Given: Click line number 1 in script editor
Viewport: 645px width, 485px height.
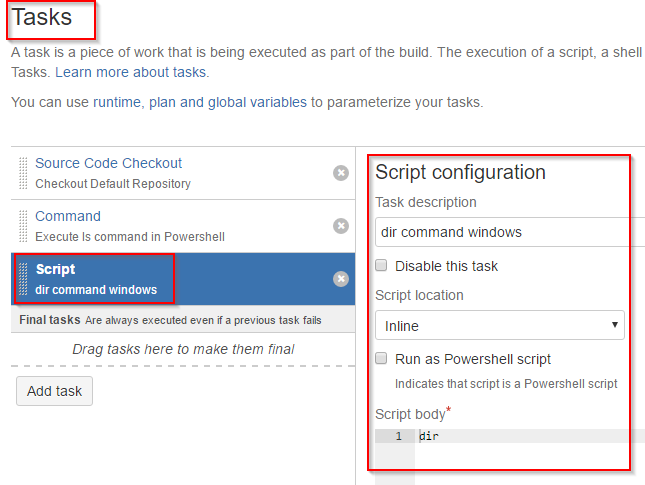Looking at the screenshot, I should click(x=398, y=437).
